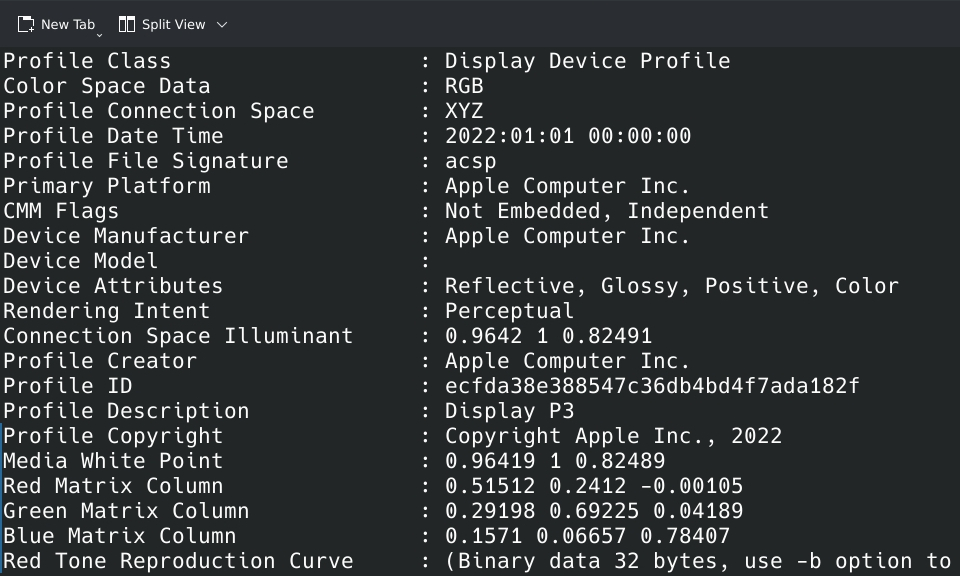Click the Profile Date Time value
Screen dimensions: 960x576
pos(567,136)
